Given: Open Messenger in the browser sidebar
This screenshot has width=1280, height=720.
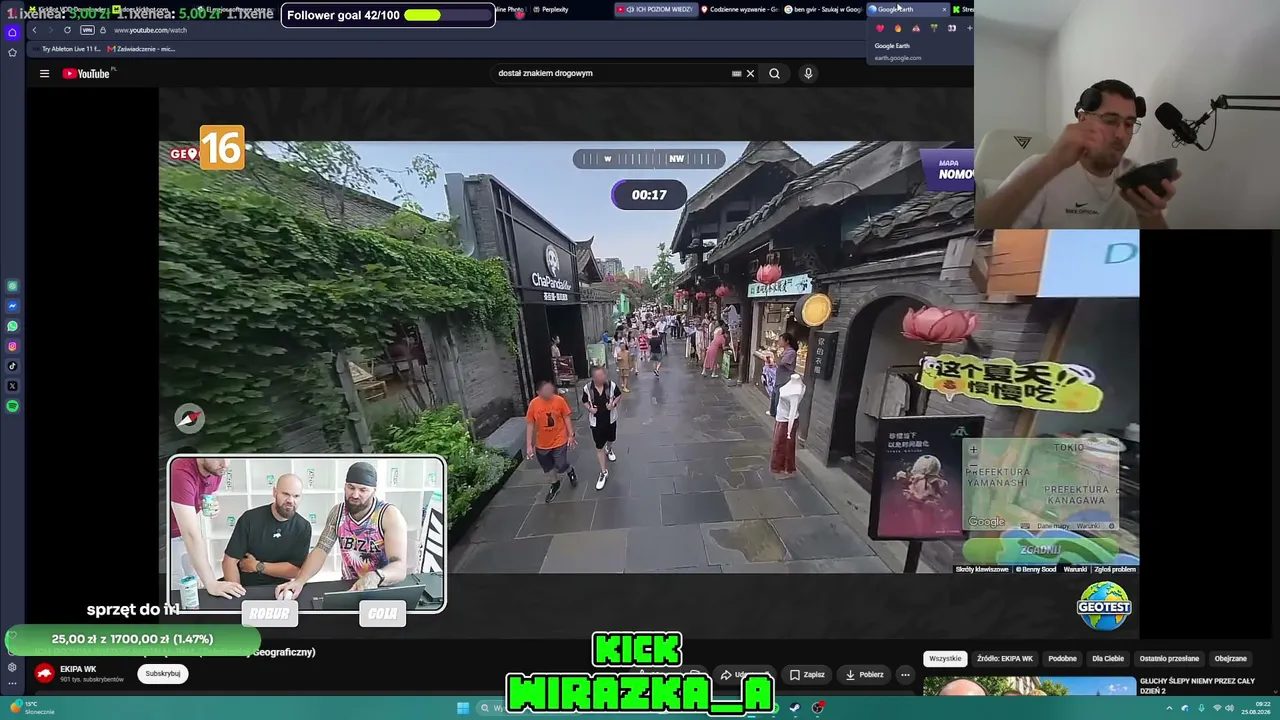Looking at the screenshot, I should [x=12, y=306].
